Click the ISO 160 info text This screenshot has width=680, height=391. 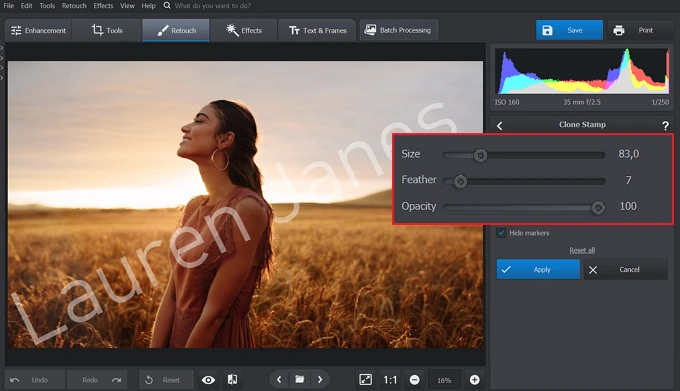(x=507, y=102)
